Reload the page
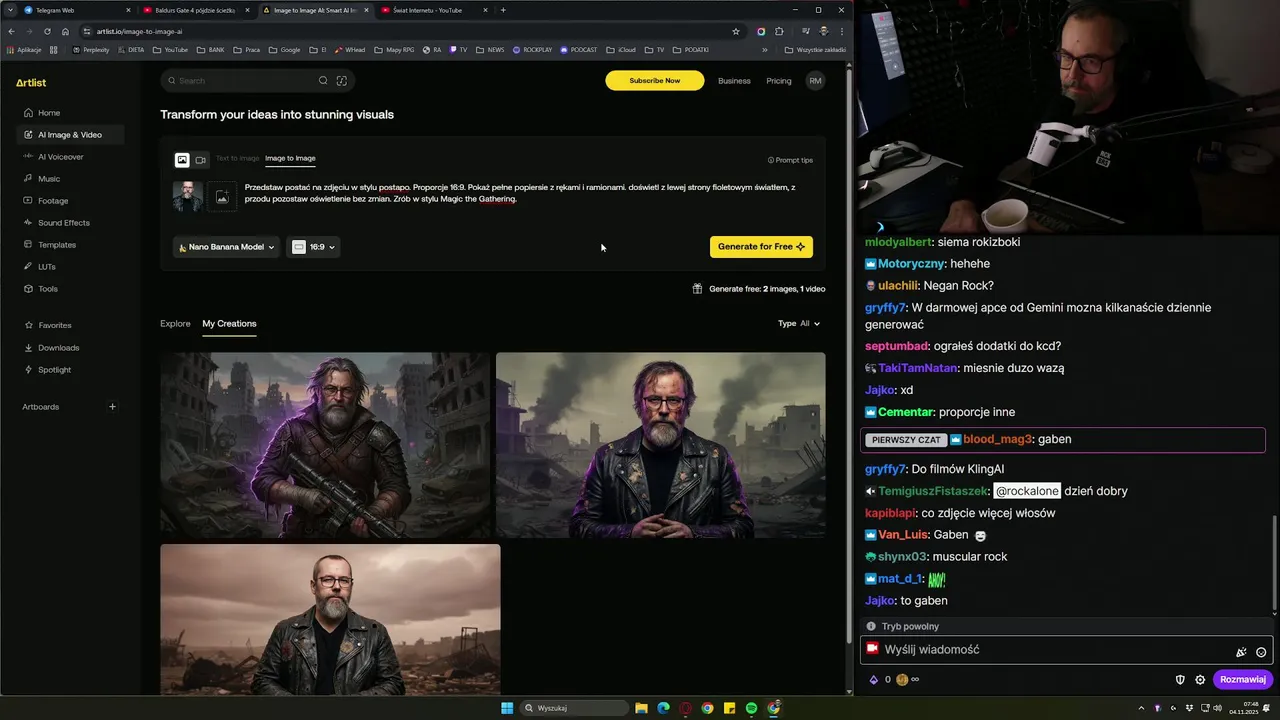Viewport: 1280px width, 720px height. (x=47, y=31)
